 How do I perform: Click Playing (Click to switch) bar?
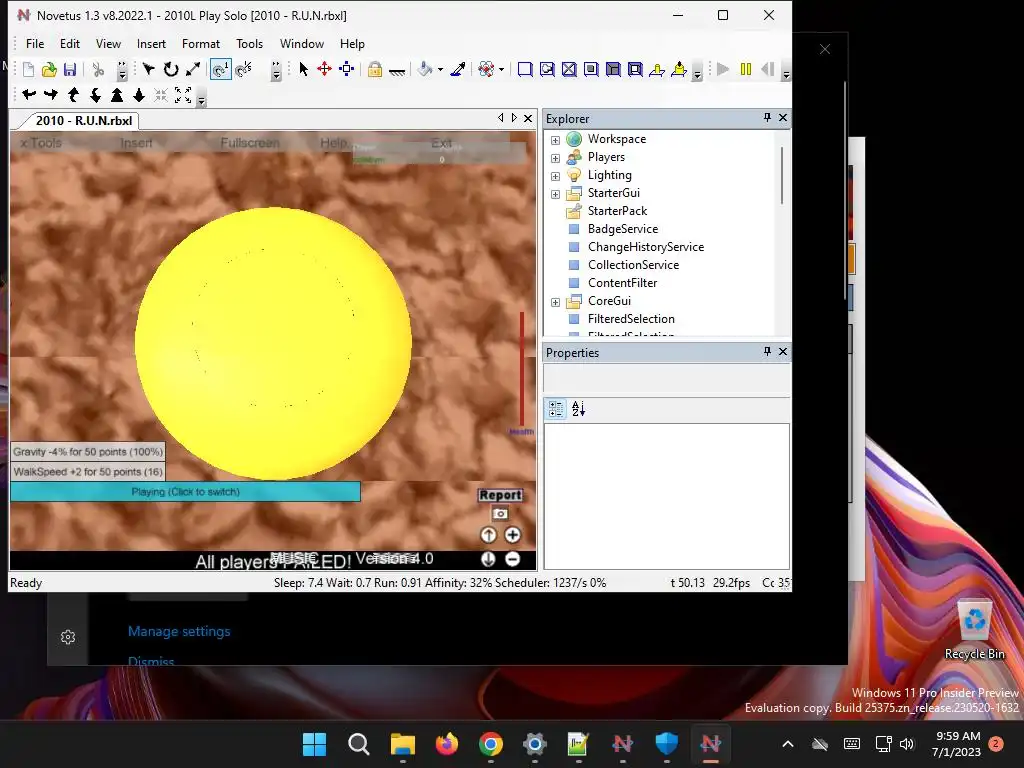point(185,492)
